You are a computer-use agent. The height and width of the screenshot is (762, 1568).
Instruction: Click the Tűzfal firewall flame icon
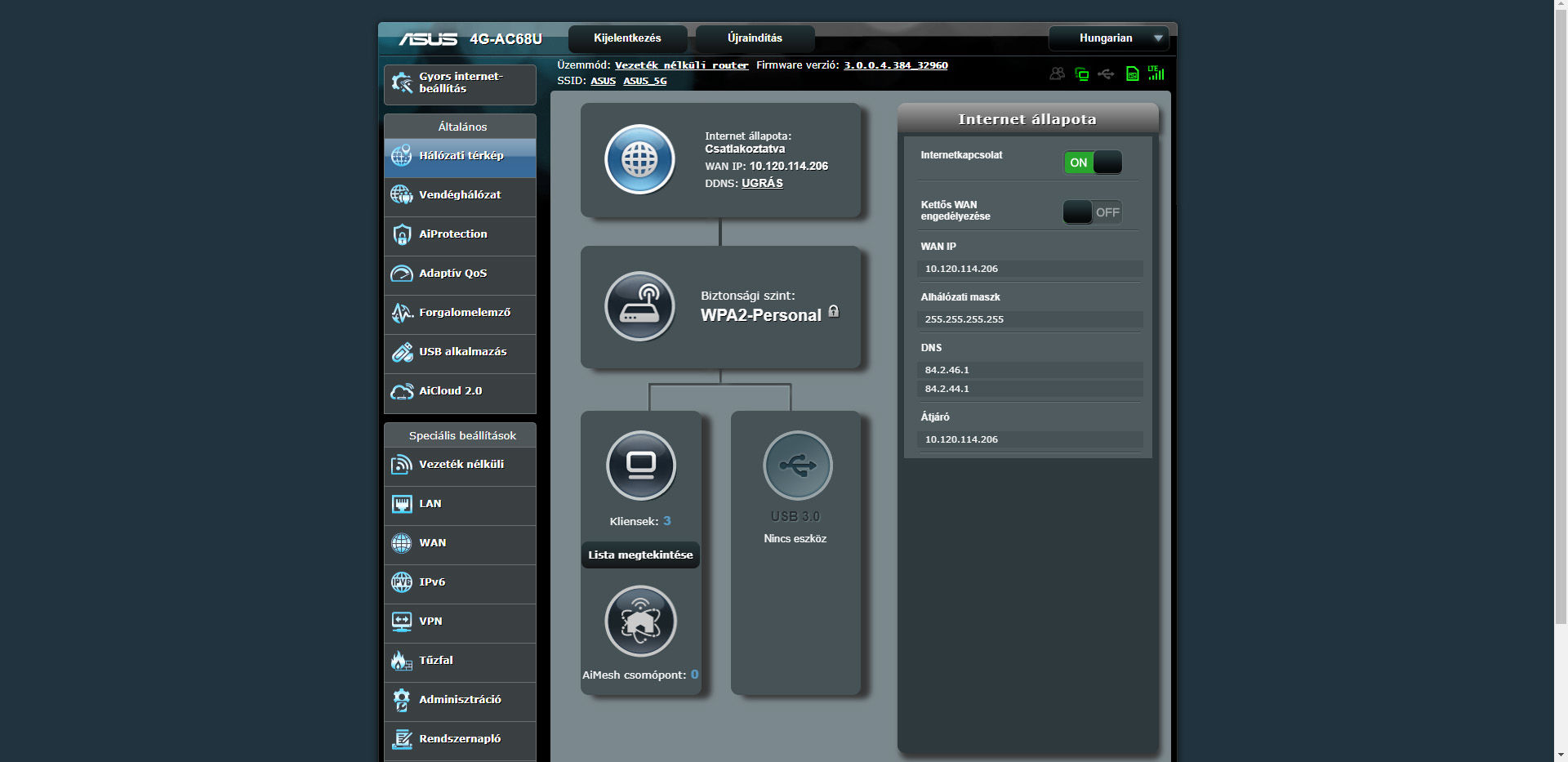point(402,661)
